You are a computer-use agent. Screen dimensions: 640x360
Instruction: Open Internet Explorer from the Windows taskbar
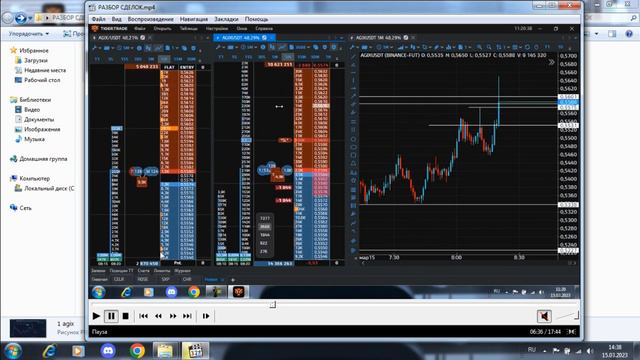pos(49,351)
